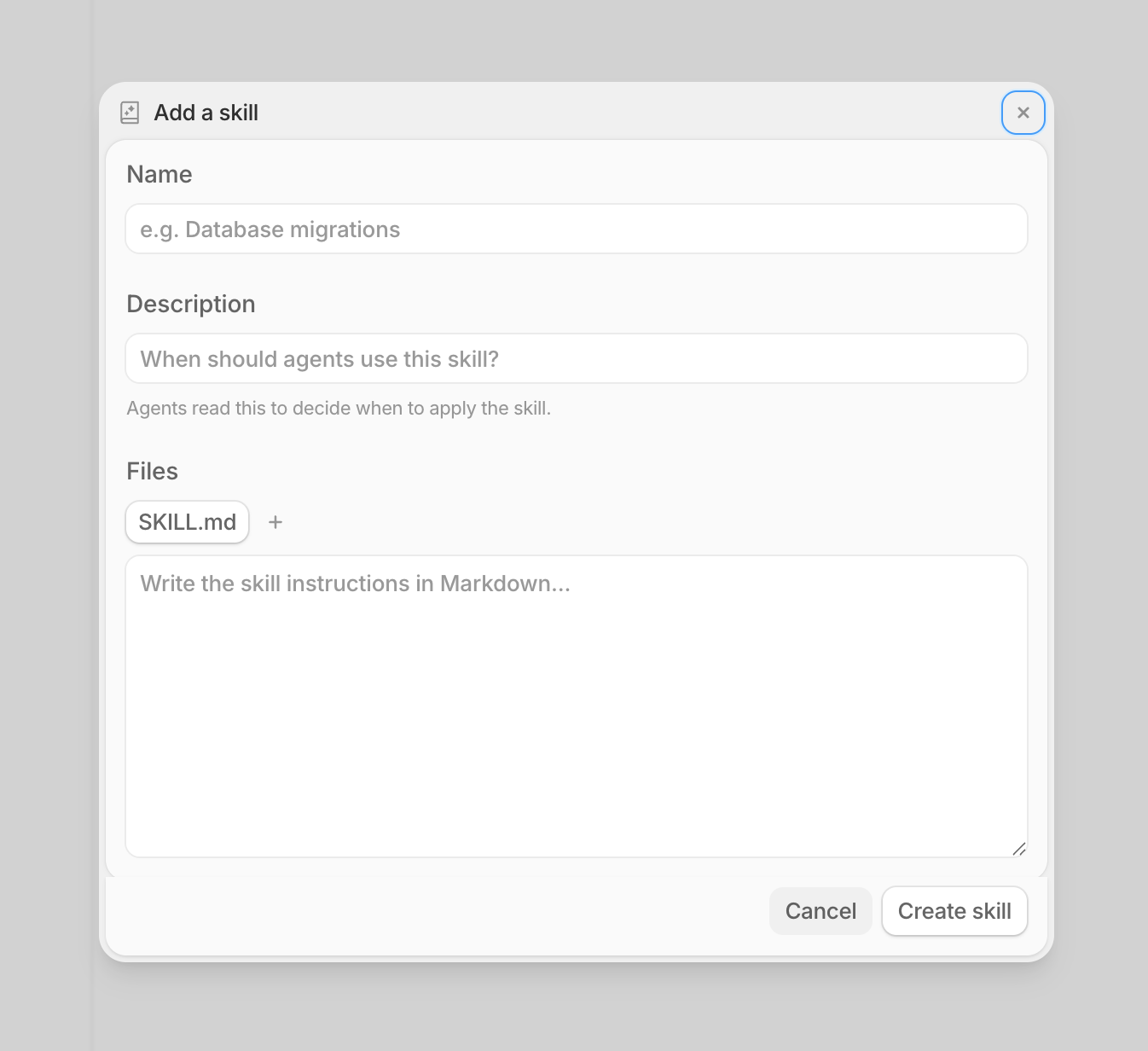This screenshot has height=1051, width=1148.
Task: Add a new file with the plus icon
Action: click(275, 522)
